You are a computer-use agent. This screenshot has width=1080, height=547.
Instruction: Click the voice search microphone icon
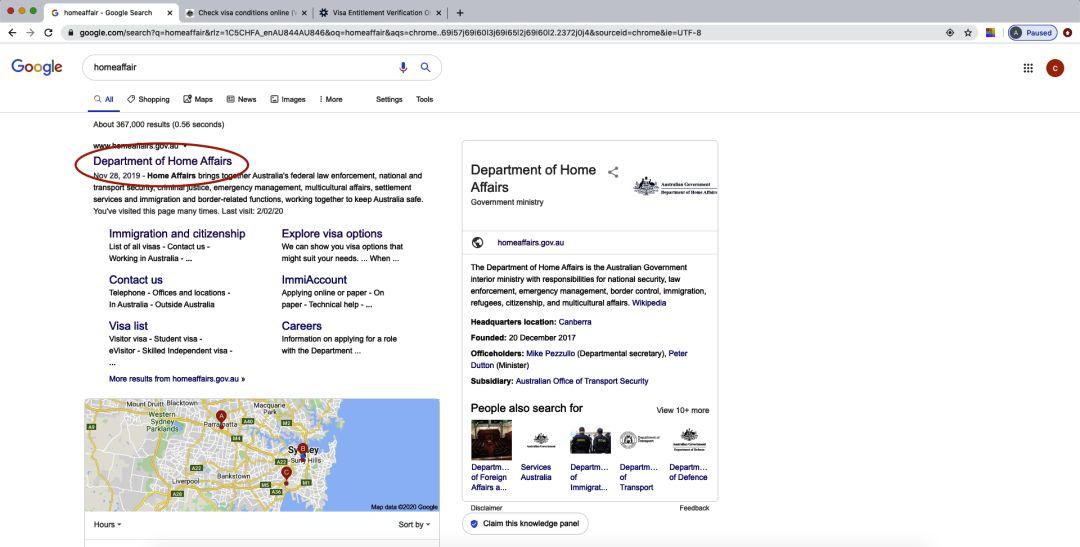coord(403,67)
